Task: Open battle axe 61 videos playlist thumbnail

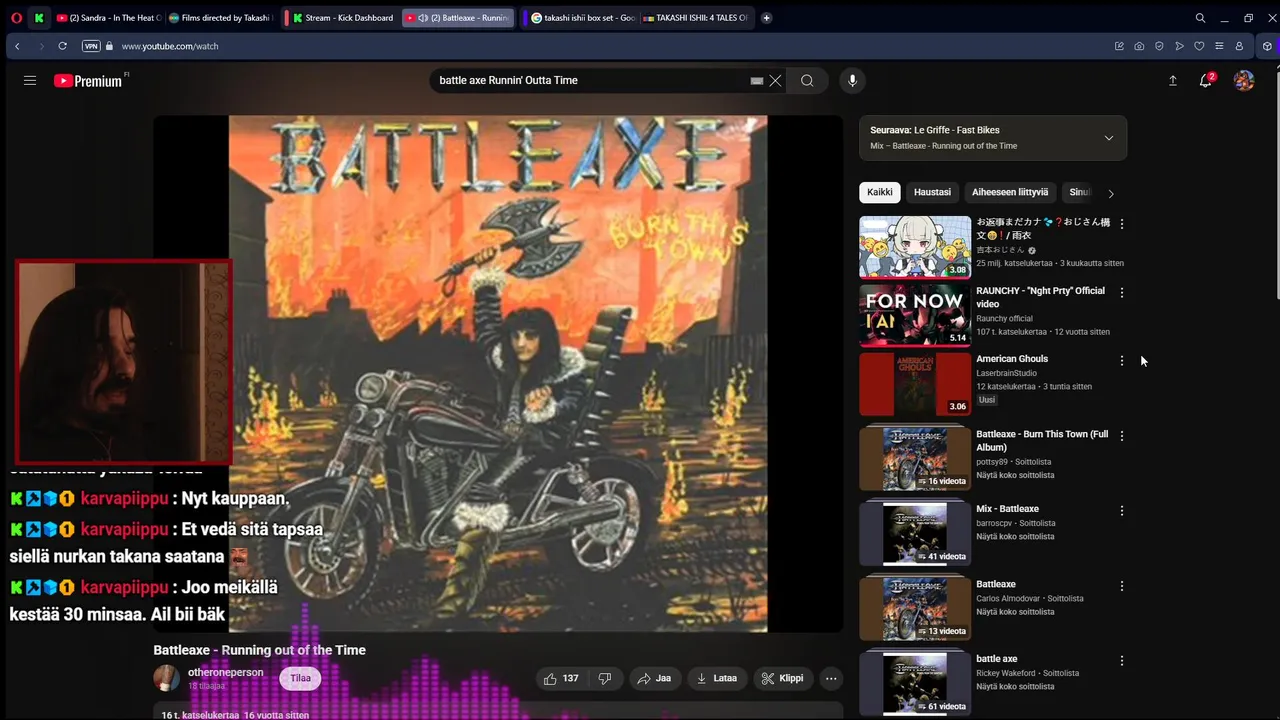Action: click(915, 683)
